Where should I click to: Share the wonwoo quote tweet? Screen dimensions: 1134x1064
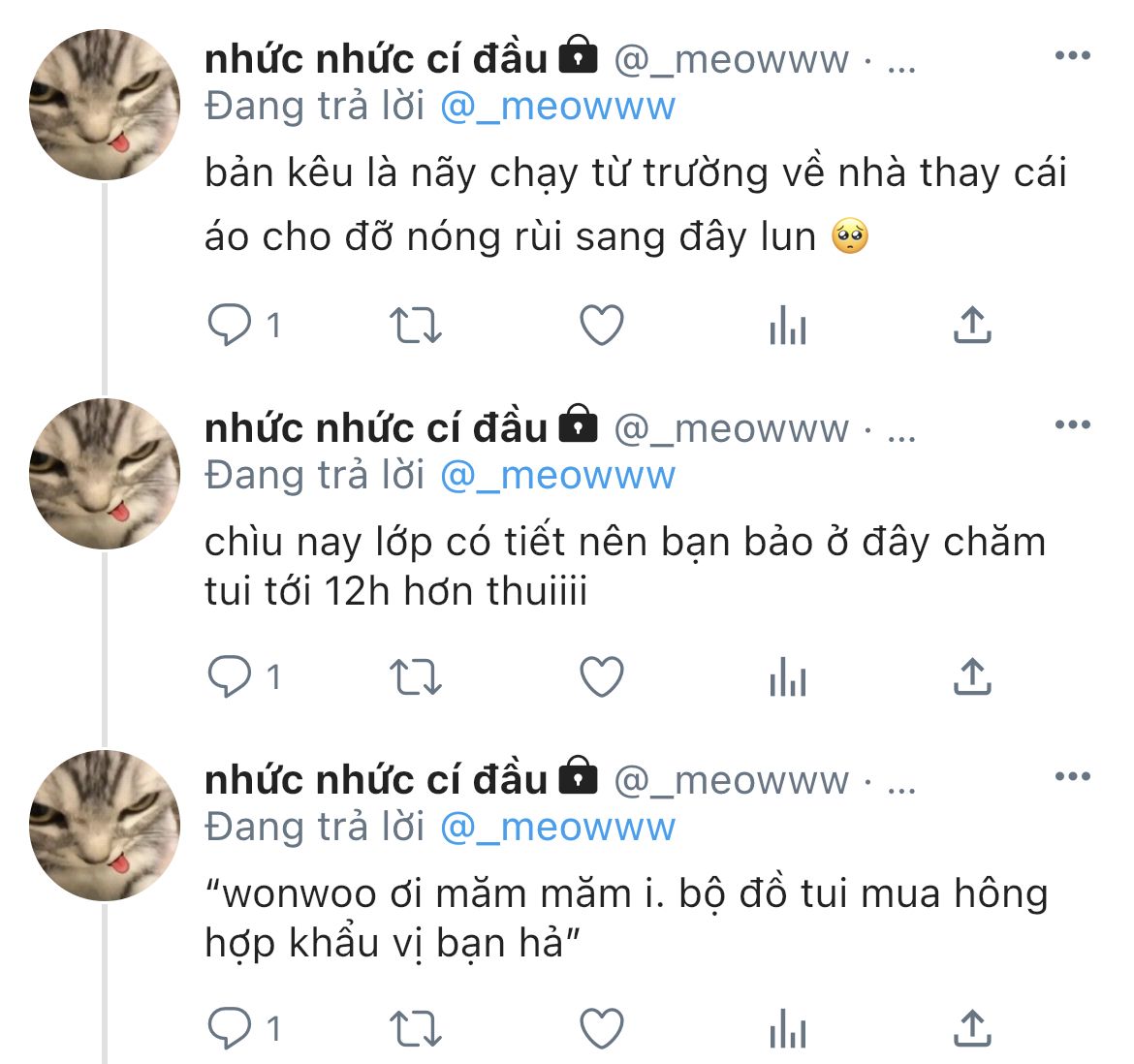click(x=972, y=1028)
